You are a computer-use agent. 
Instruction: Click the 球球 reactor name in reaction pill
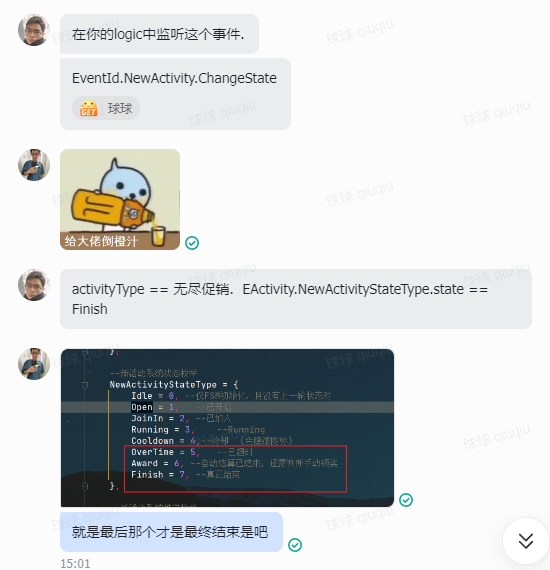(120, 108)
